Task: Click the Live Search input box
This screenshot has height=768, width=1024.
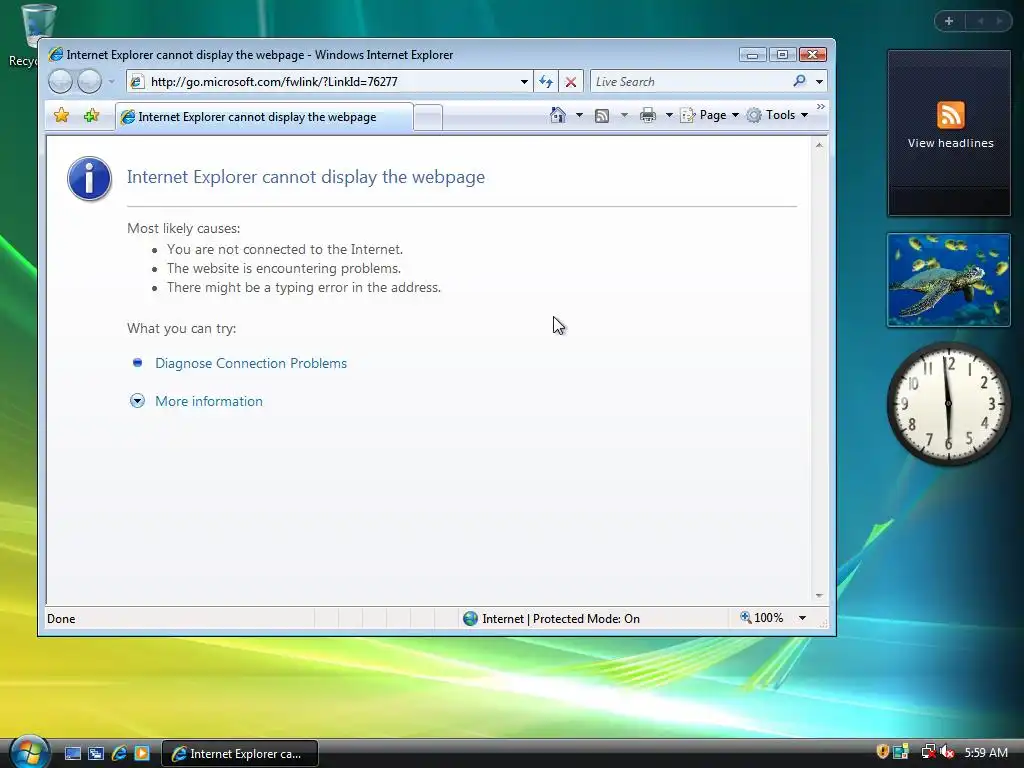Action: coord(690,82)
